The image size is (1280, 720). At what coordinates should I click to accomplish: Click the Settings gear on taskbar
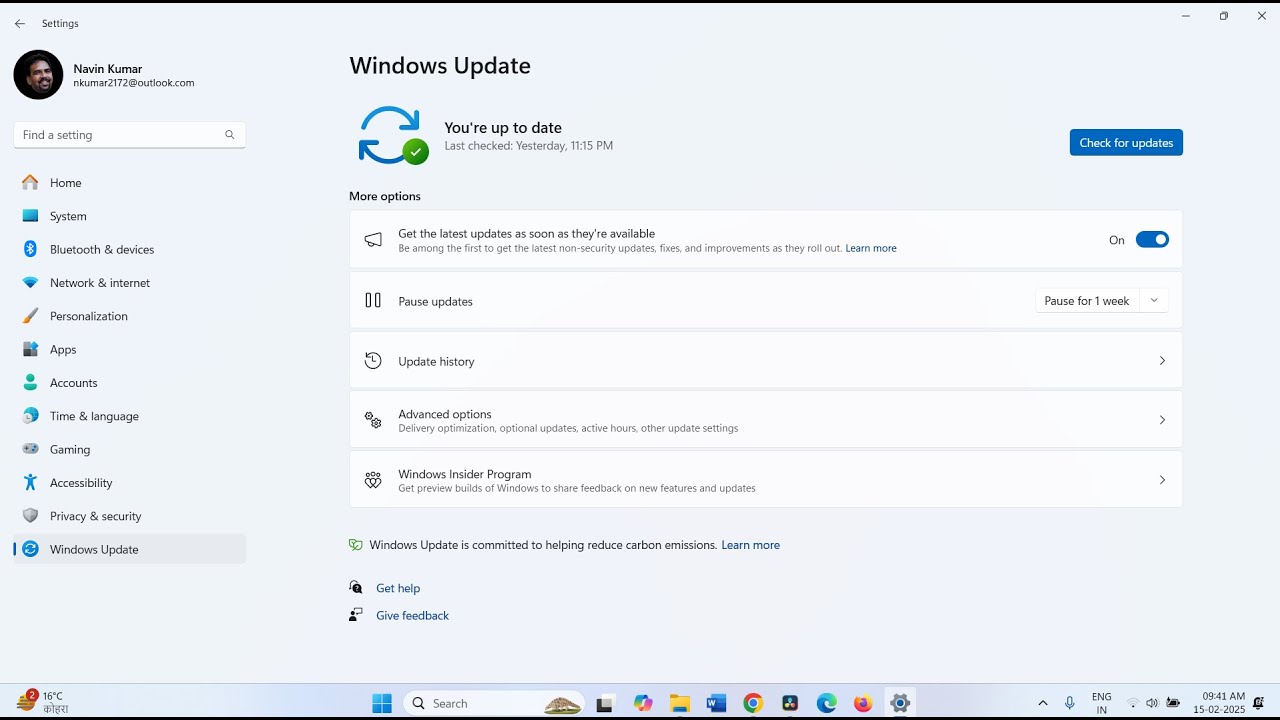[900, 703]
